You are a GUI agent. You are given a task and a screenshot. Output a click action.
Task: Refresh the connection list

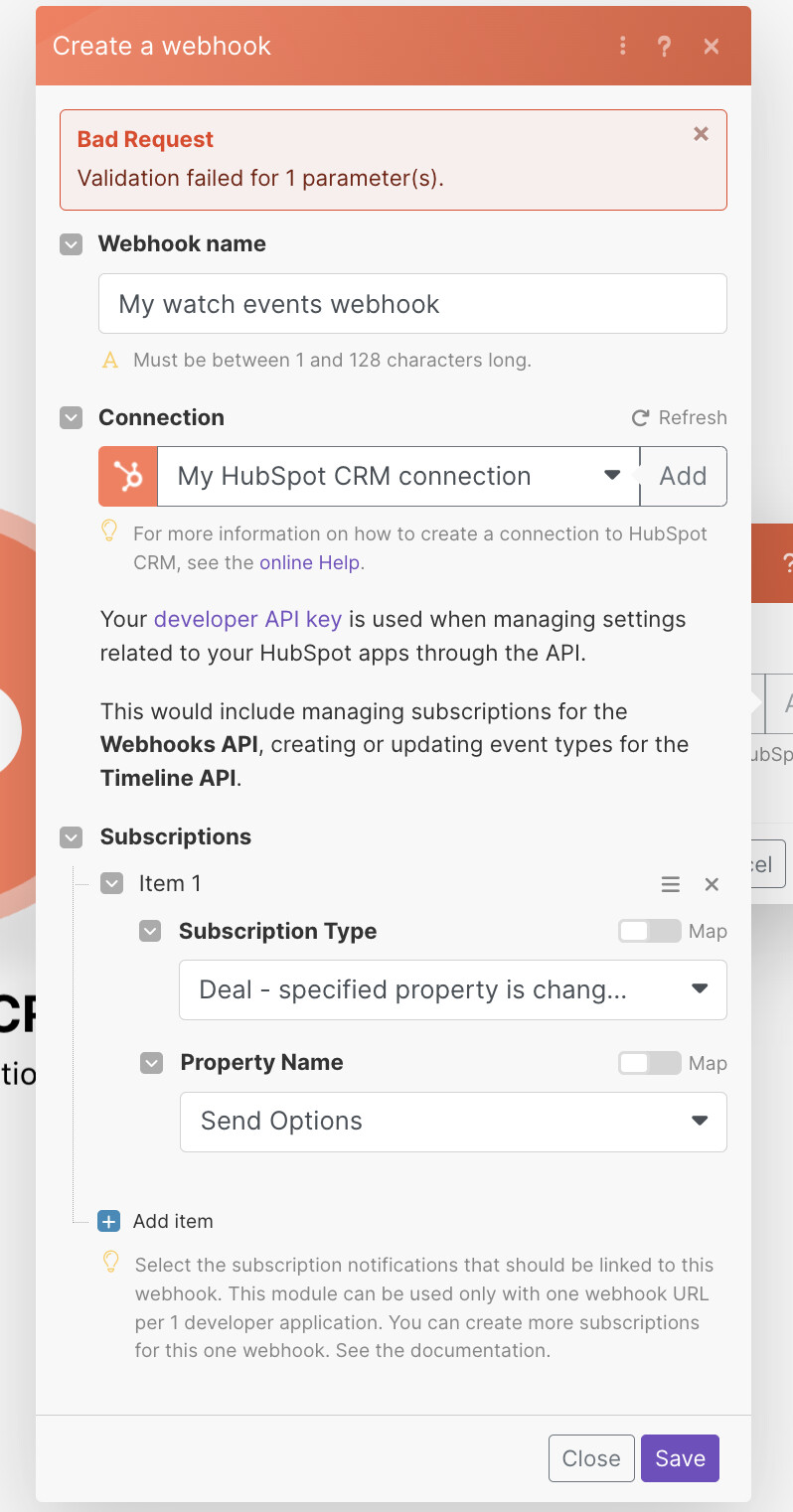tap(680, 417)
